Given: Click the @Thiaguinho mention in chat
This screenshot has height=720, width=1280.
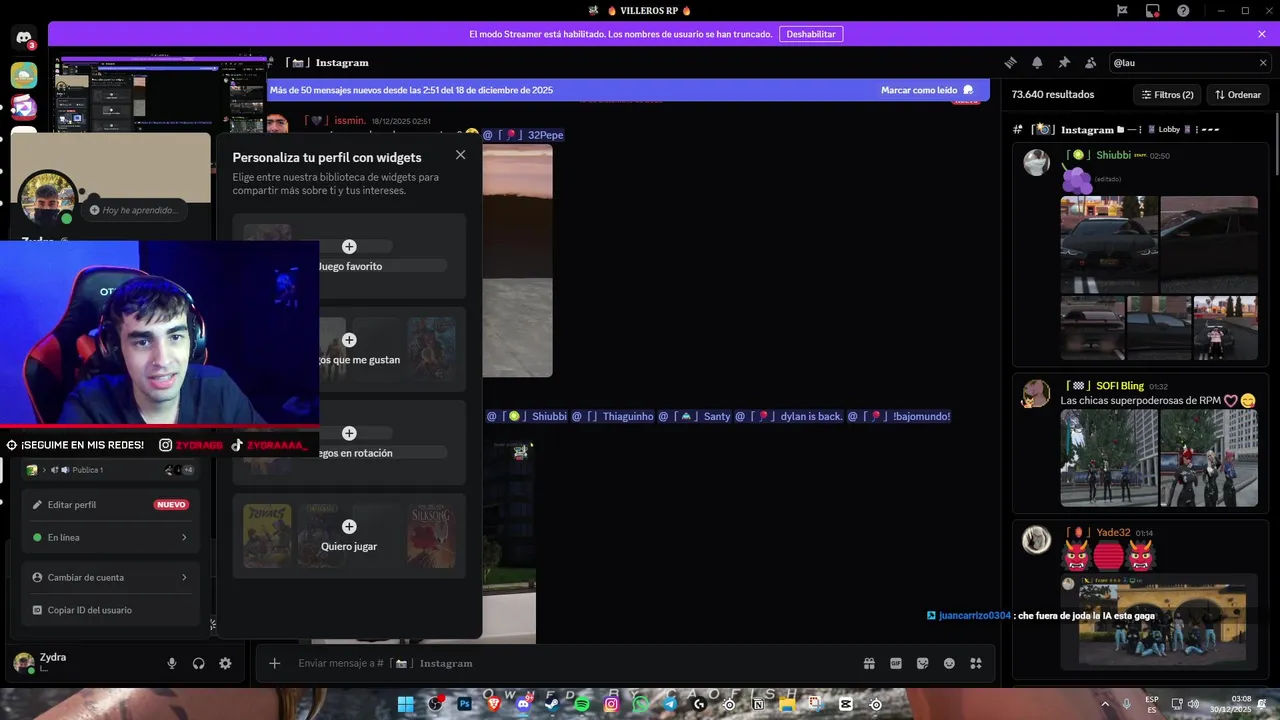Looking at the screenshot, I should 613,416.
